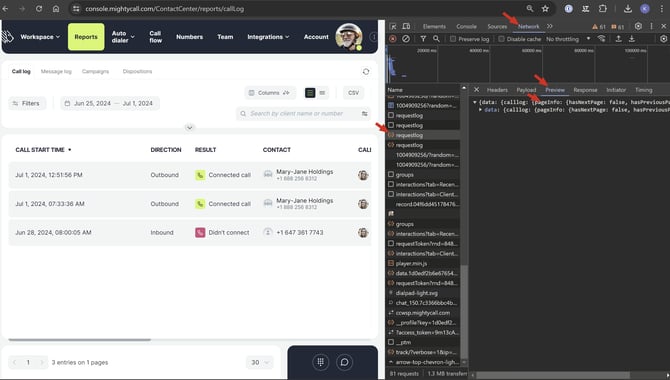Image resolution: width=670 pixels, height=380 pixels.
Task: Switch to the comfortable row view icon
Action: (310, 93)
